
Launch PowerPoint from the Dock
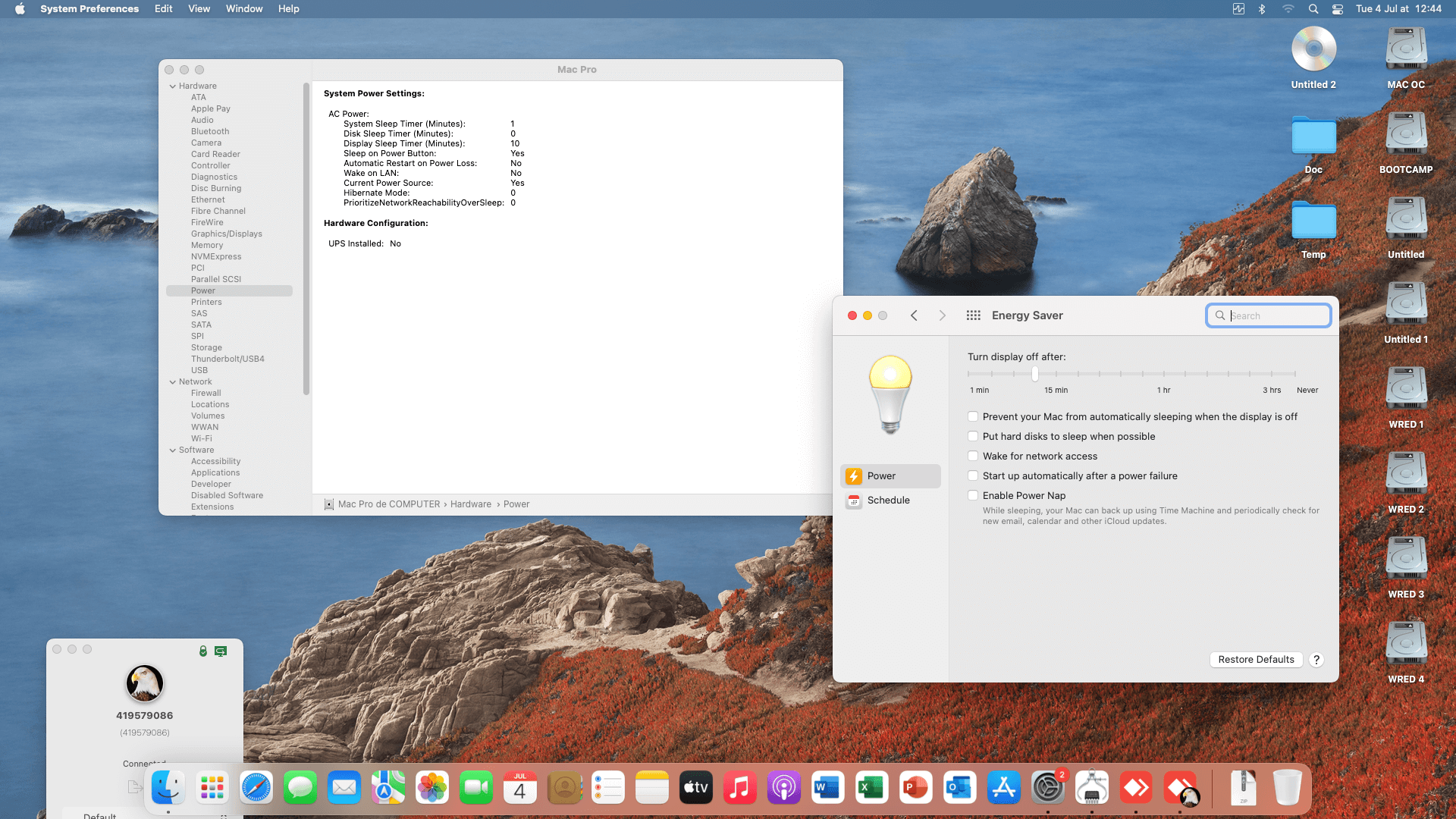[916, 788]
